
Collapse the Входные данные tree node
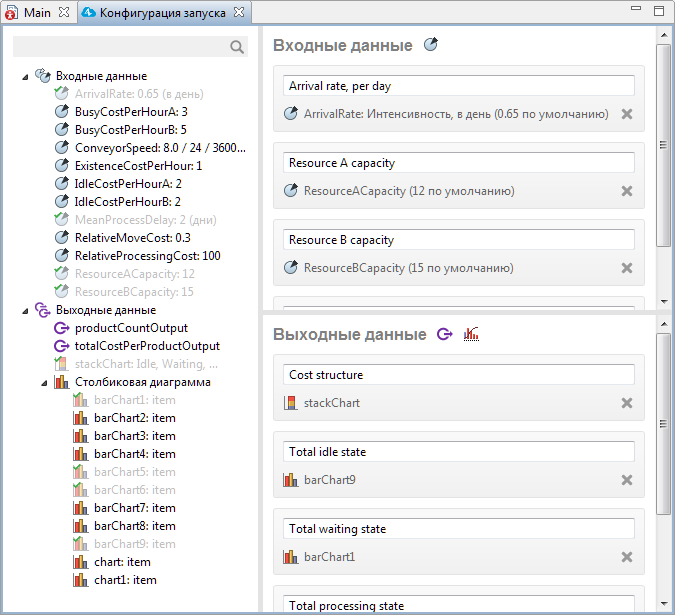25,77
